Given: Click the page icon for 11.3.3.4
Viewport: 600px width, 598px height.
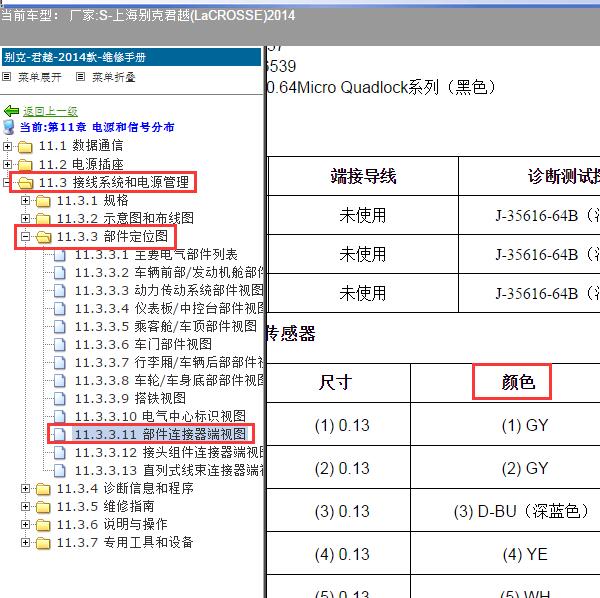Looking at the screenshot, I should [60, 309].
